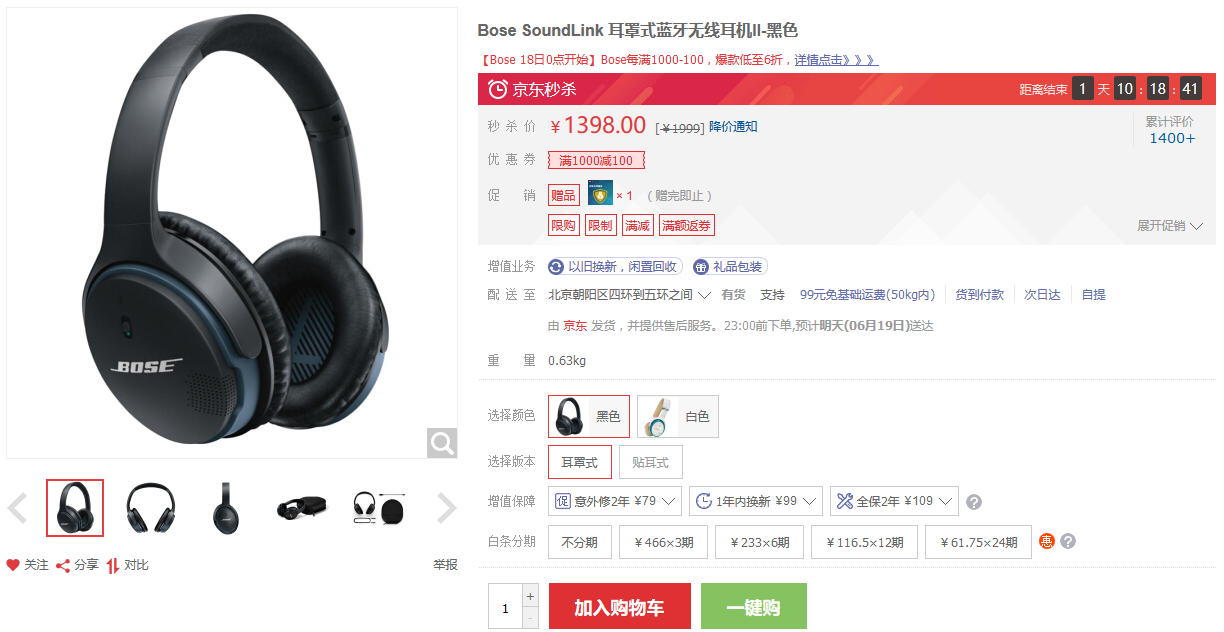The image size is (1224, 632).
Task: Select the 贴耳式 version option
Action: tap(651, 462)
